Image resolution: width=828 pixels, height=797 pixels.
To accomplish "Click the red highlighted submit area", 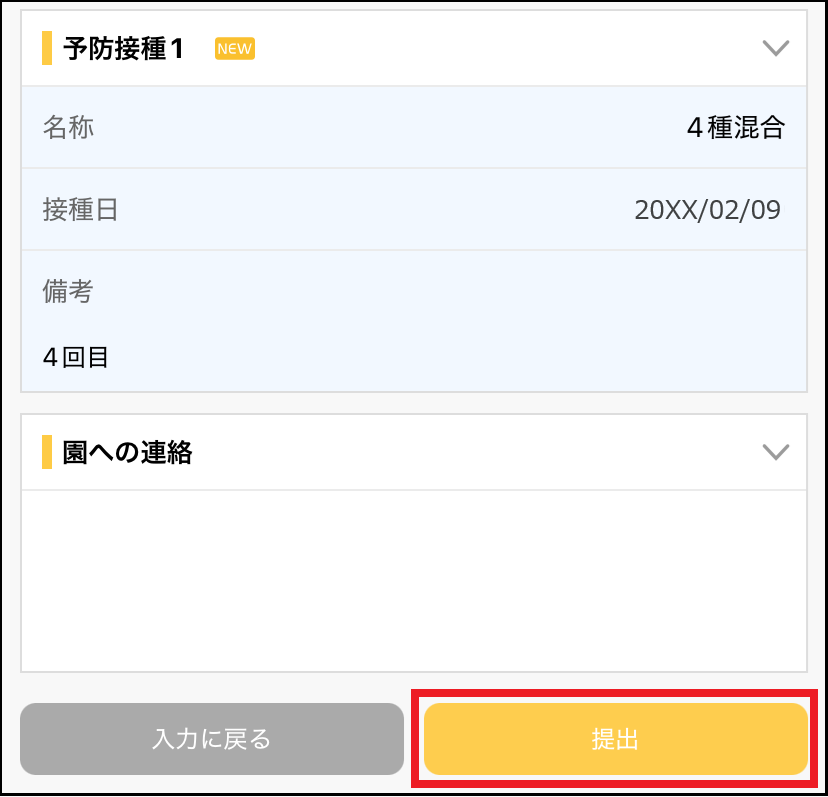I will [x=614, y=738].
